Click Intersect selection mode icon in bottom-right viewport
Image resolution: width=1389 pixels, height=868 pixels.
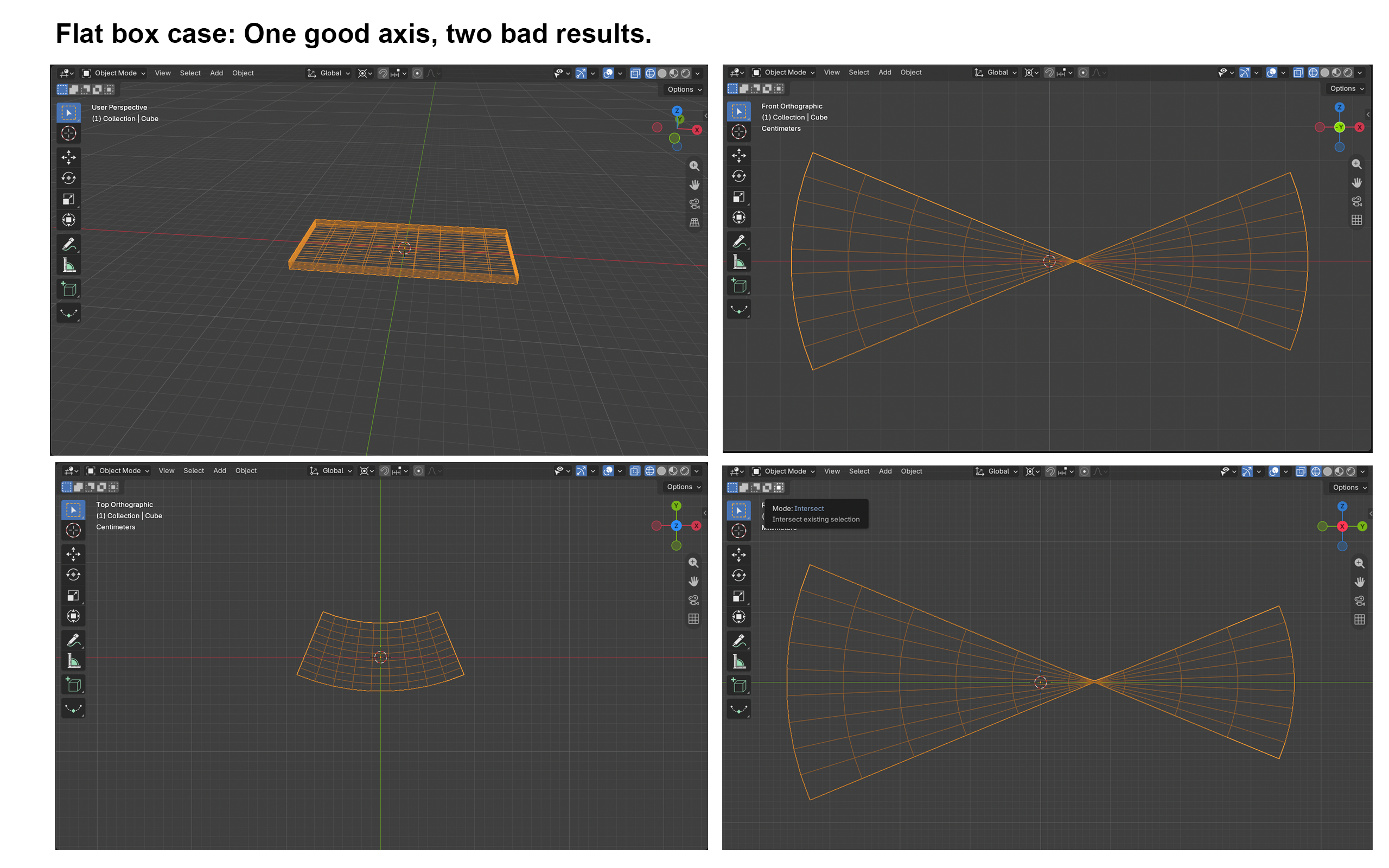778,487
